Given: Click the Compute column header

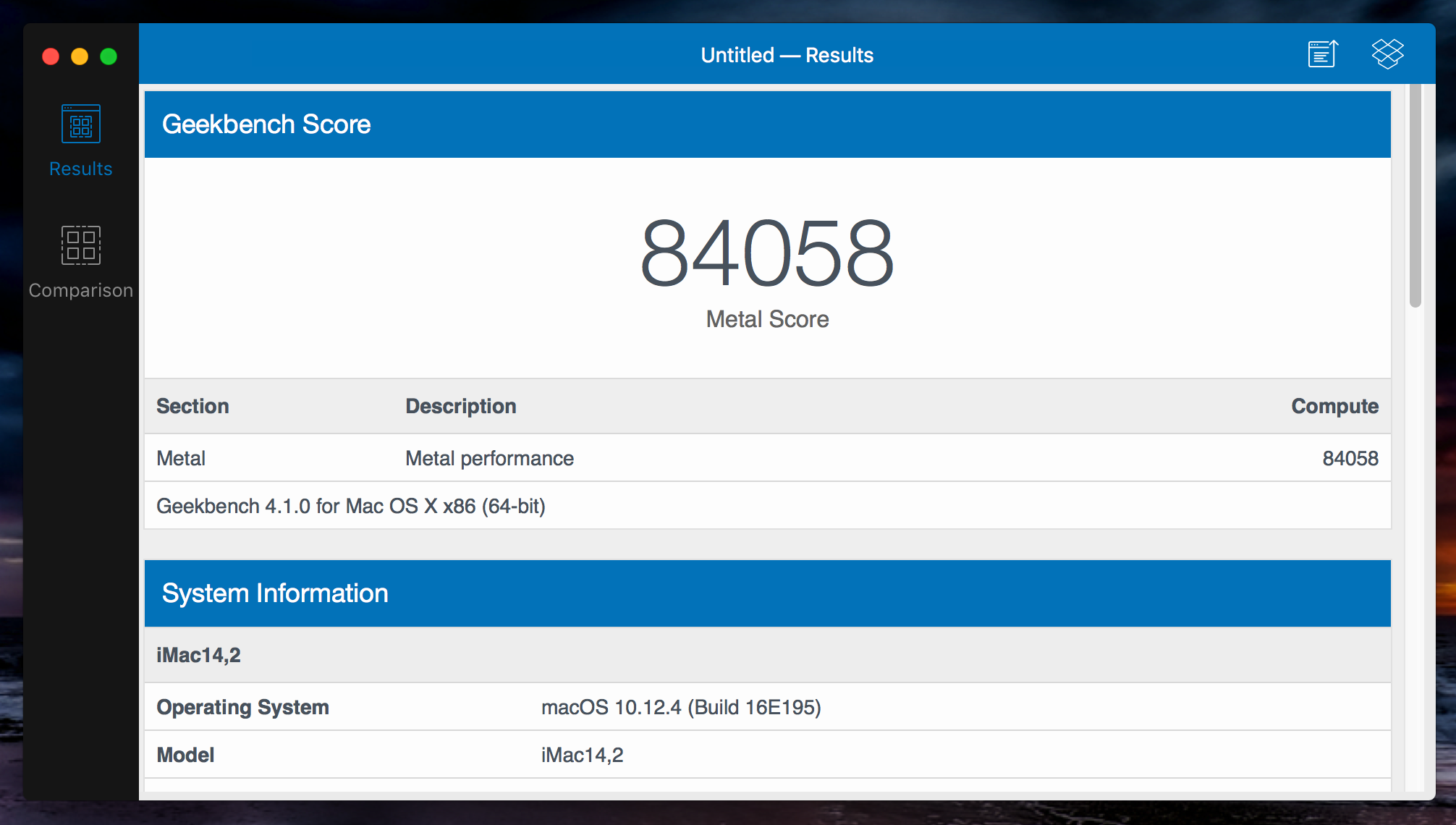Looking at the screenshot, I should point(1335,406).
